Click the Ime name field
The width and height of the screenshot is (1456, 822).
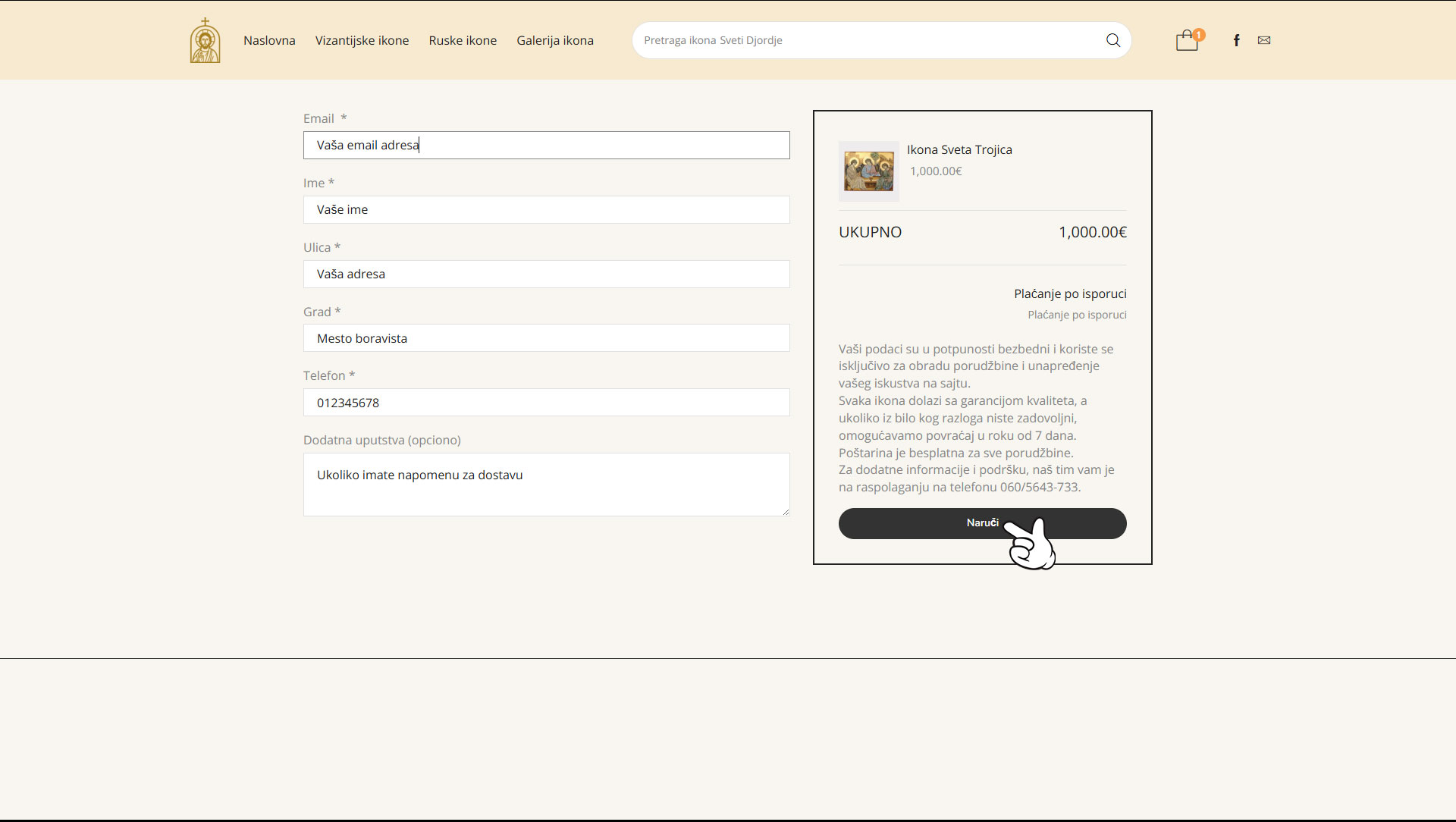(546, 209)
